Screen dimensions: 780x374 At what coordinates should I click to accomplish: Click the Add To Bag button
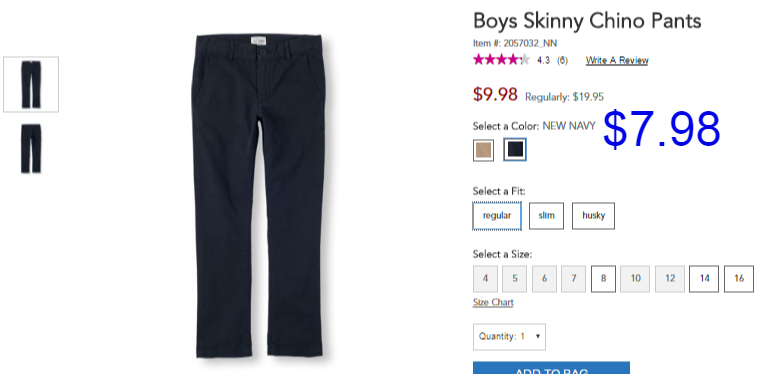pyautogui.click(x=551, y=368)
